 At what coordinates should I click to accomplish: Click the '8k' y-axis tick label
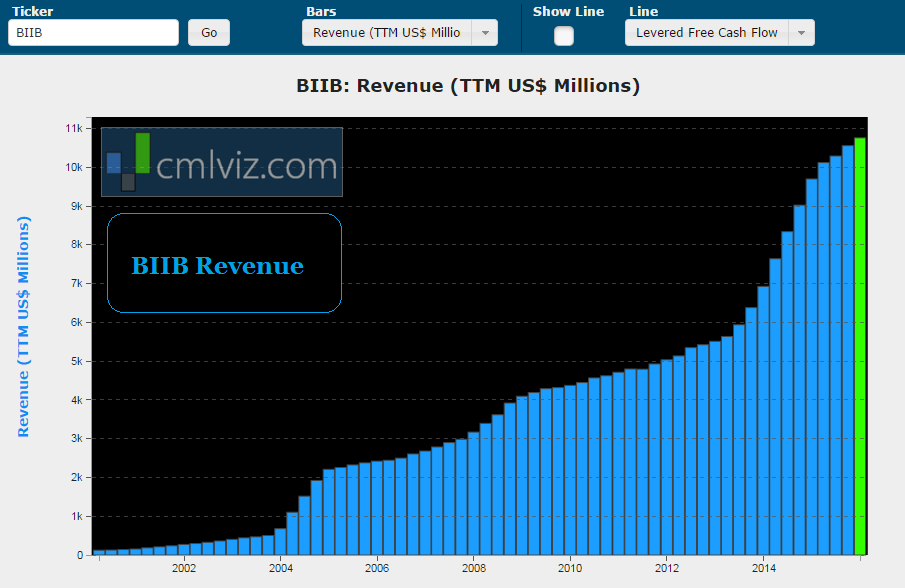pyautogui.click(x=77, y=244)
